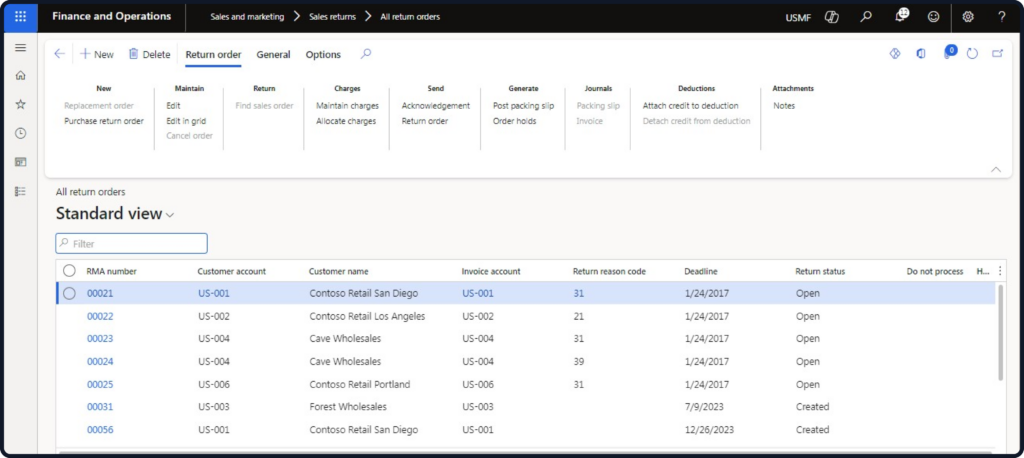The width and height of the screenshot is (1024, 458).
Task: Open RMA number 00031 link
Action: (x=100, y=406)
